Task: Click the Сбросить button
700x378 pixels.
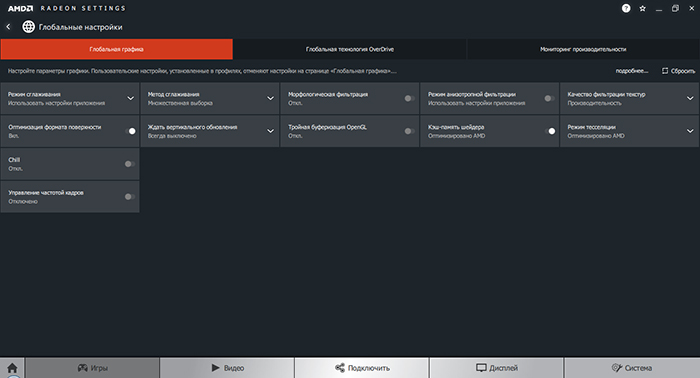Action: coord(678,71)
